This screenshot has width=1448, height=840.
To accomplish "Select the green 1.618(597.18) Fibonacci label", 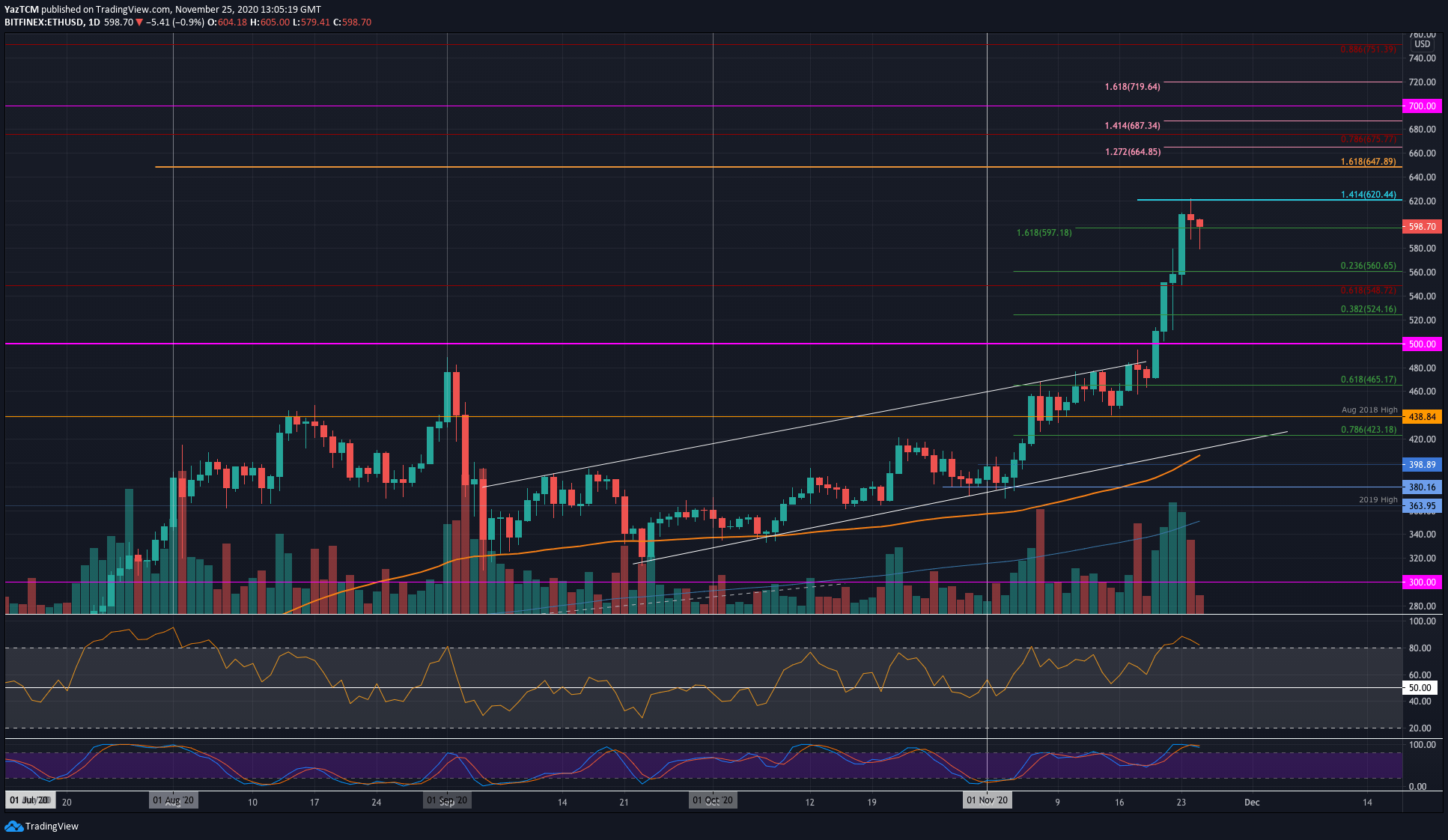I will (1044, 233).
